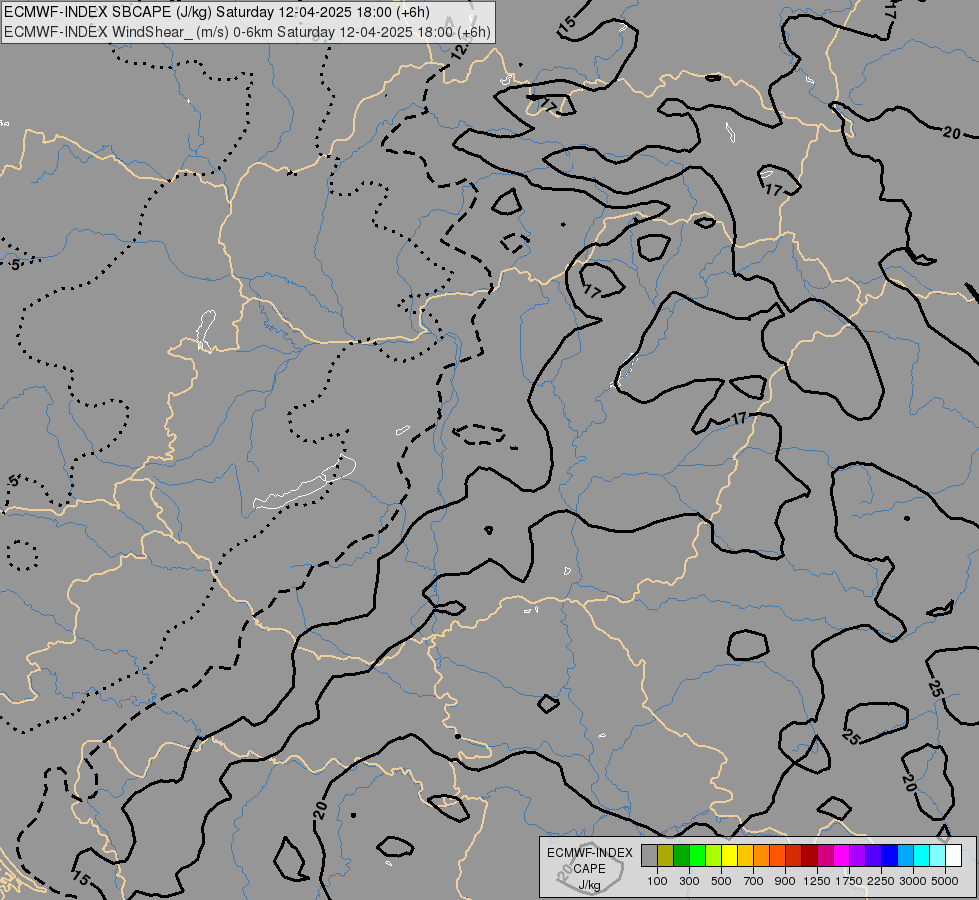The width and height of the screenshot is (979, 900).
Task: Click the 1750 legend tick value
Action: pos(849,881)
